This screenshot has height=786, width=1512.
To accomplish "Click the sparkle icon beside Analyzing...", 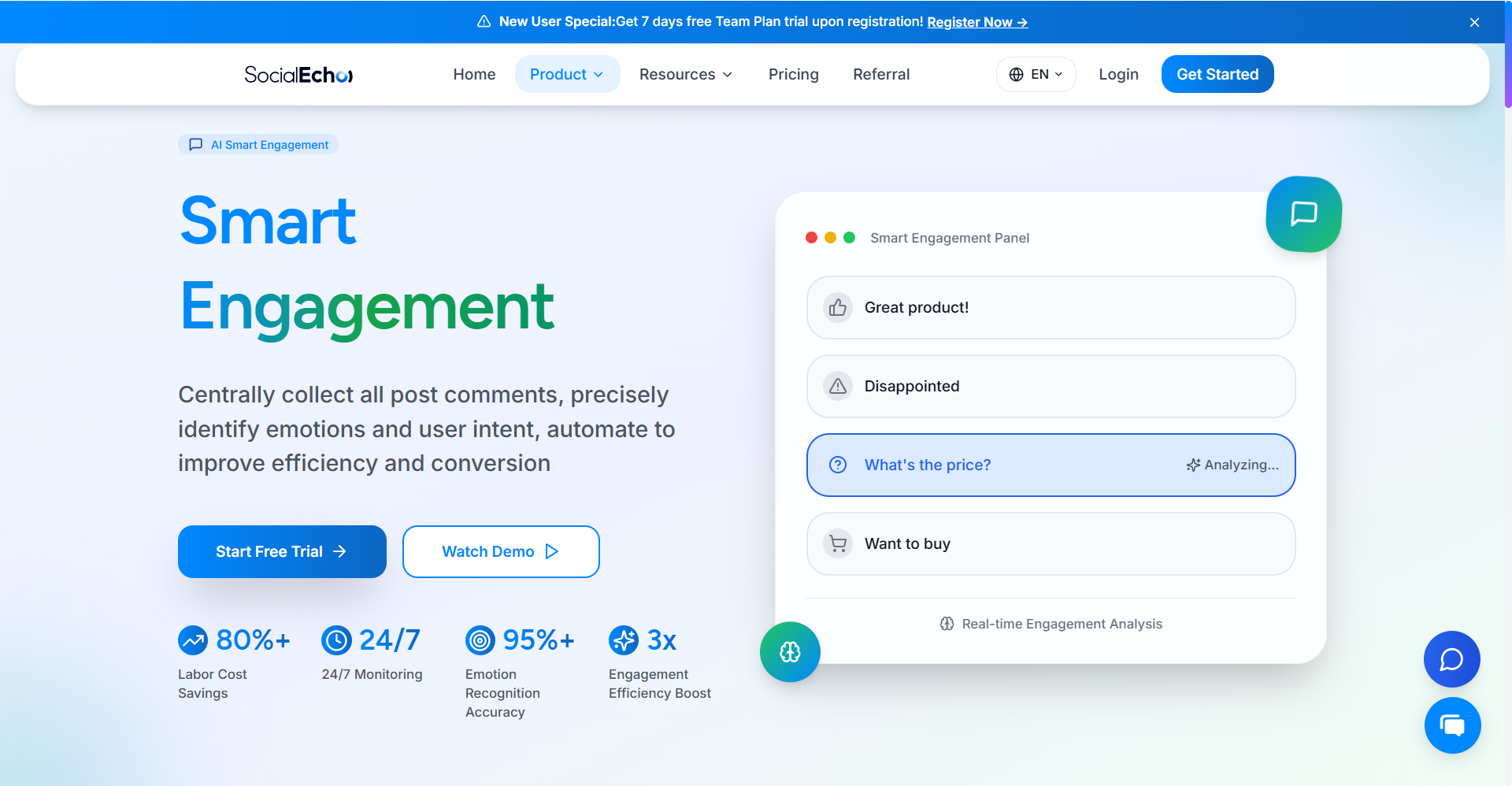I will point(1193,465).
